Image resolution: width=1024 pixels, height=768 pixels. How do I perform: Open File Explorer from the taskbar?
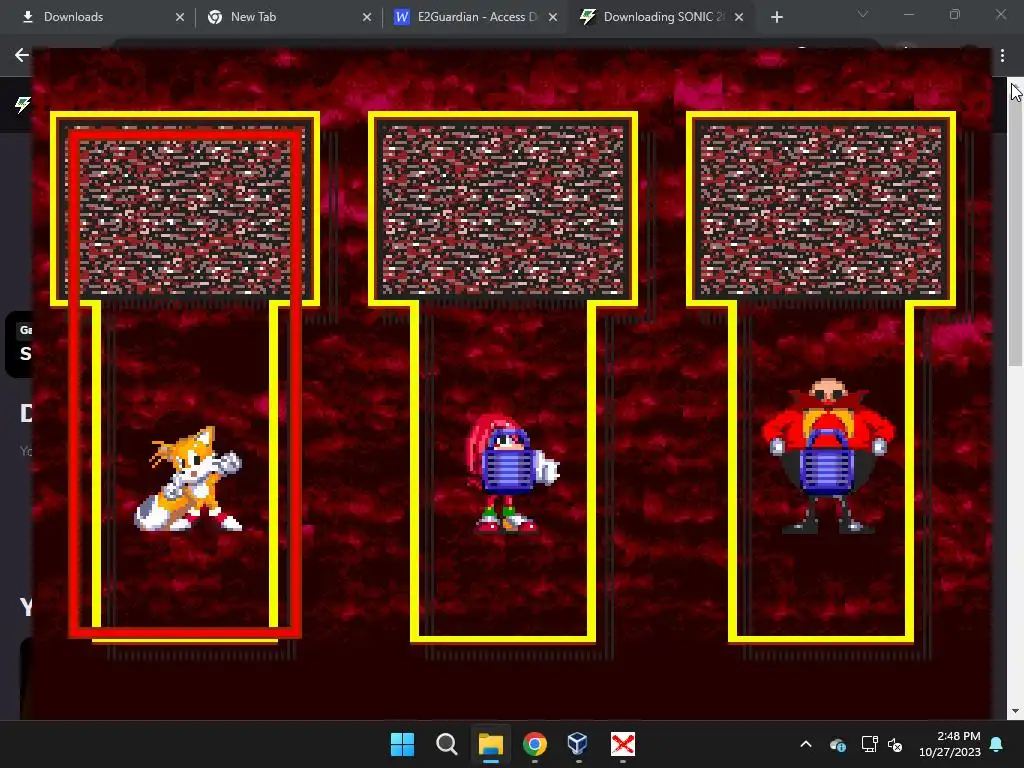[490, 744]
